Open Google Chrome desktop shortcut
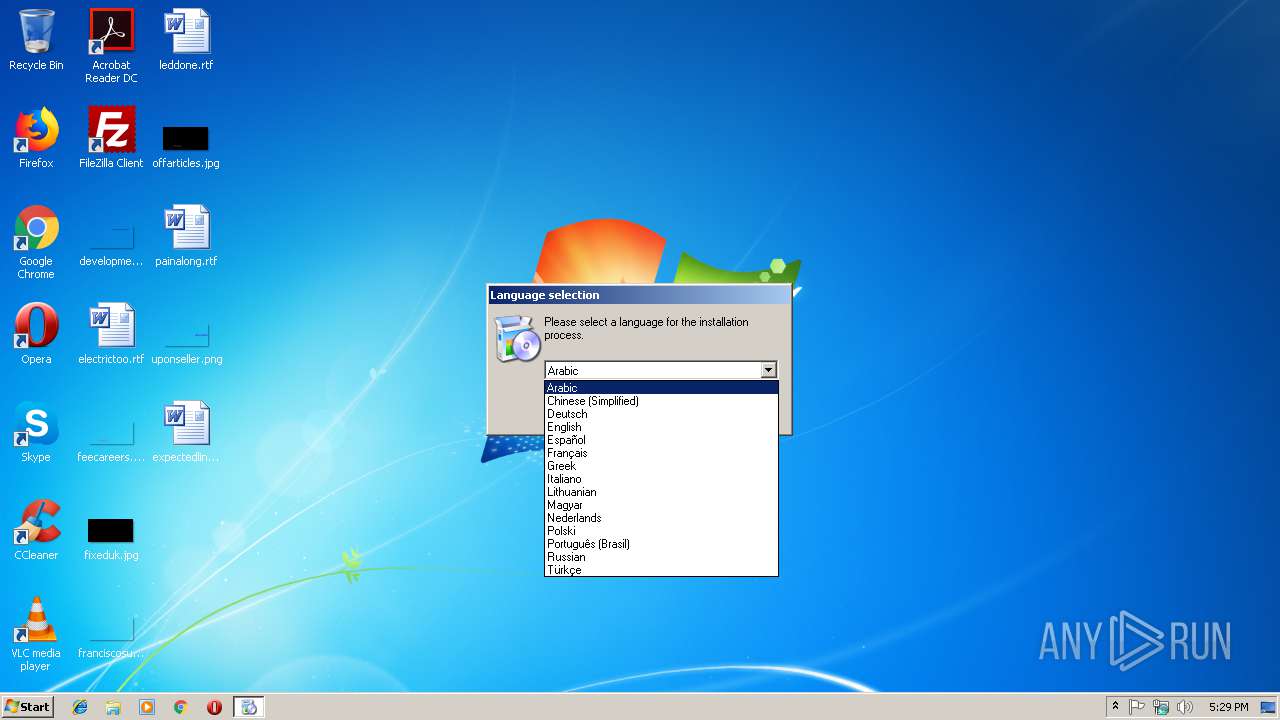The image size is (1280, 720). [36, 242]
